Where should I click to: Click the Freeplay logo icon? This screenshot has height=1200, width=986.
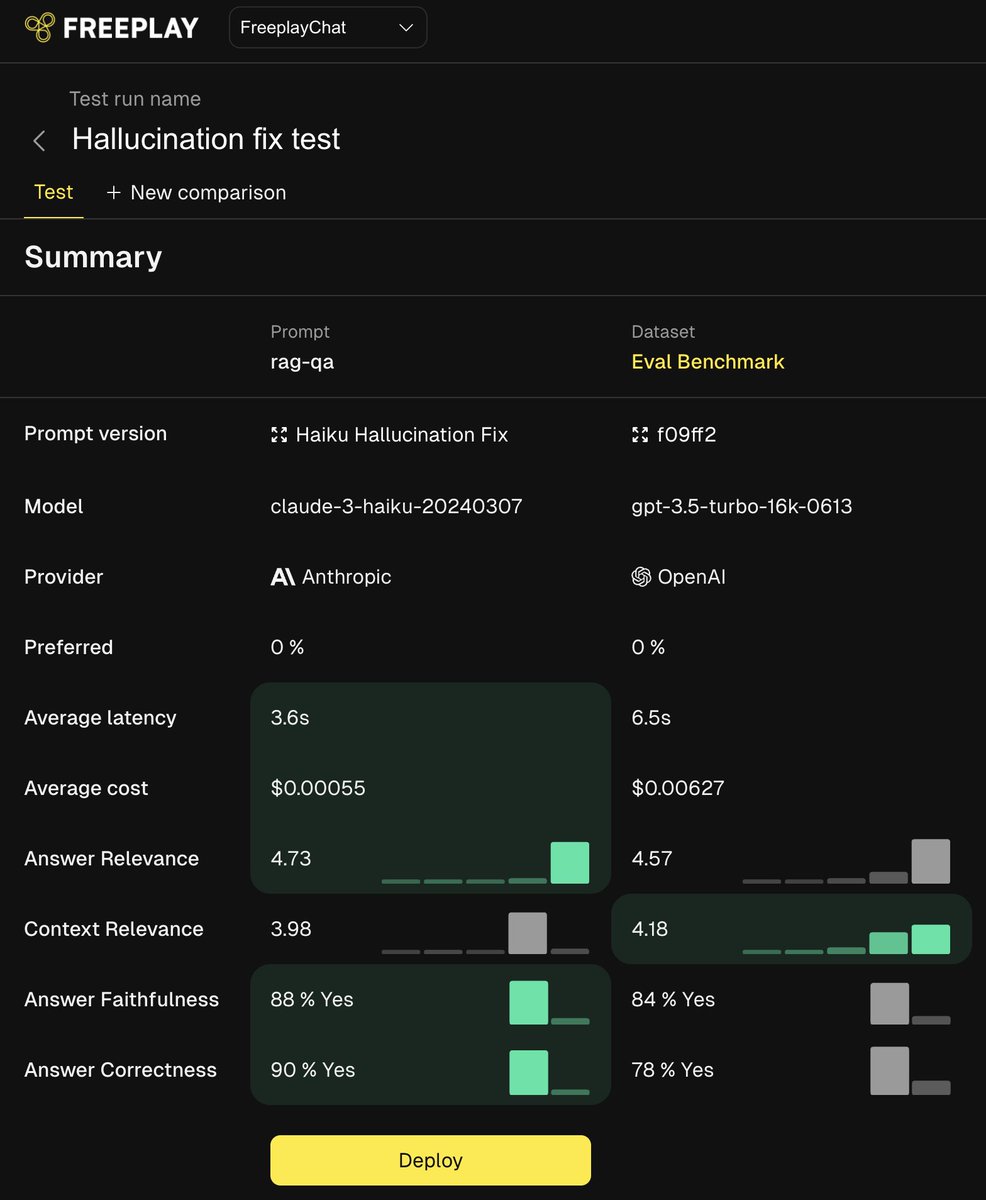[39, 28]
